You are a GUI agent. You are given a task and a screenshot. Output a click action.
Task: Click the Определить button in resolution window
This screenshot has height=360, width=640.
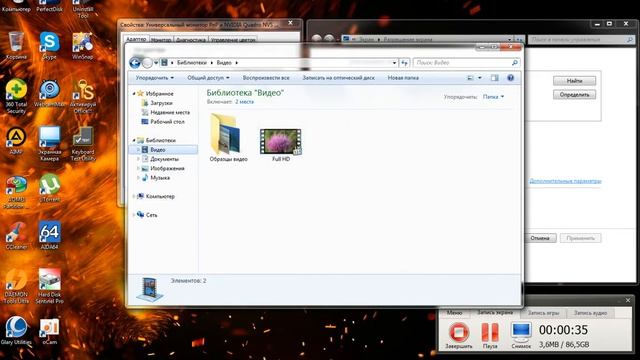coord(574,95)
